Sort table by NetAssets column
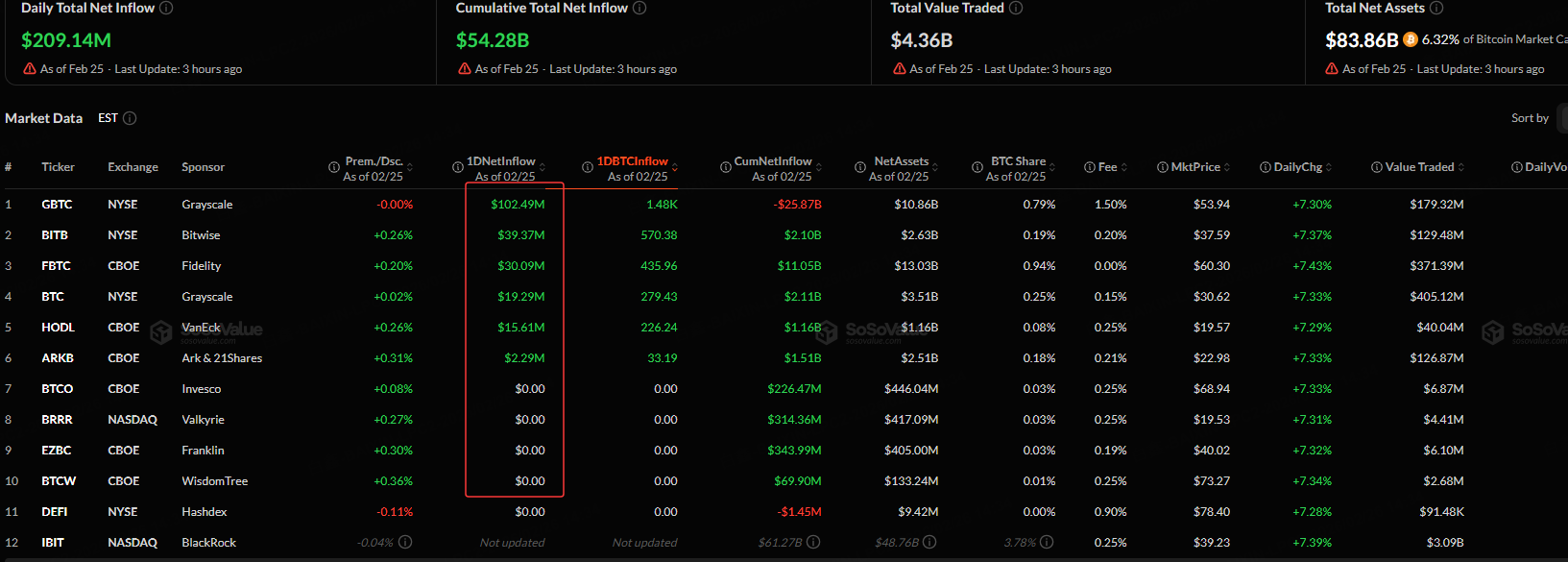The image size is (1568, 562). click(x=935, y=167)
